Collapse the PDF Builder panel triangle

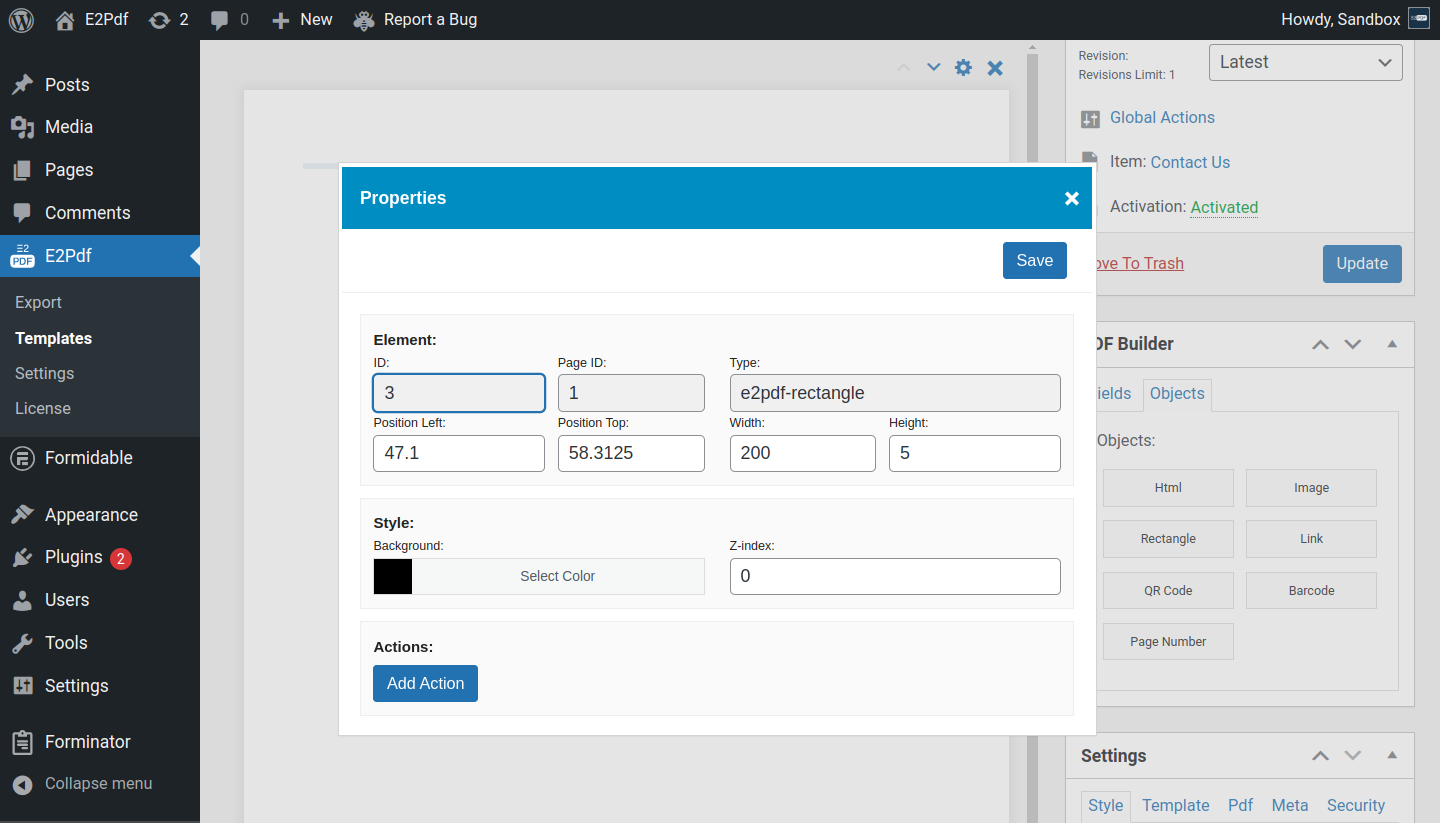1391,344
